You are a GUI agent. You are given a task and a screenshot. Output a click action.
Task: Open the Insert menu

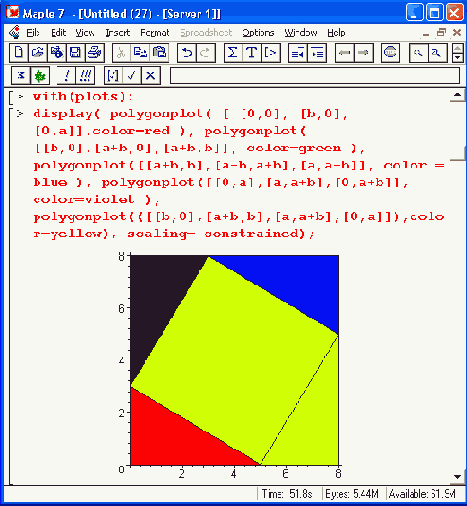pos(118,33)
